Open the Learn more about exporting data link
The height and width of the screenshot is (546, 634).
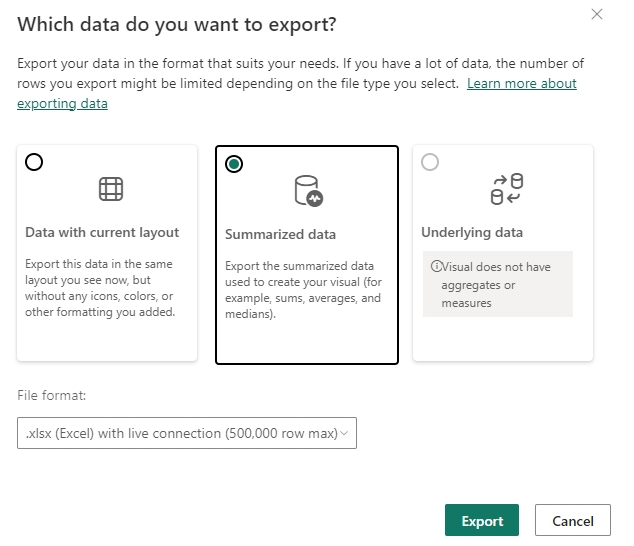click(521, 83)
